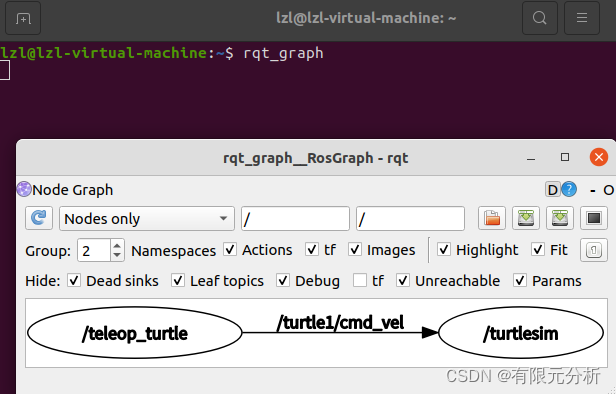Click the rqt_graph__RosGraph title bar
The image size is (616, 394).
pyautogui.click(x=315, y=158)
